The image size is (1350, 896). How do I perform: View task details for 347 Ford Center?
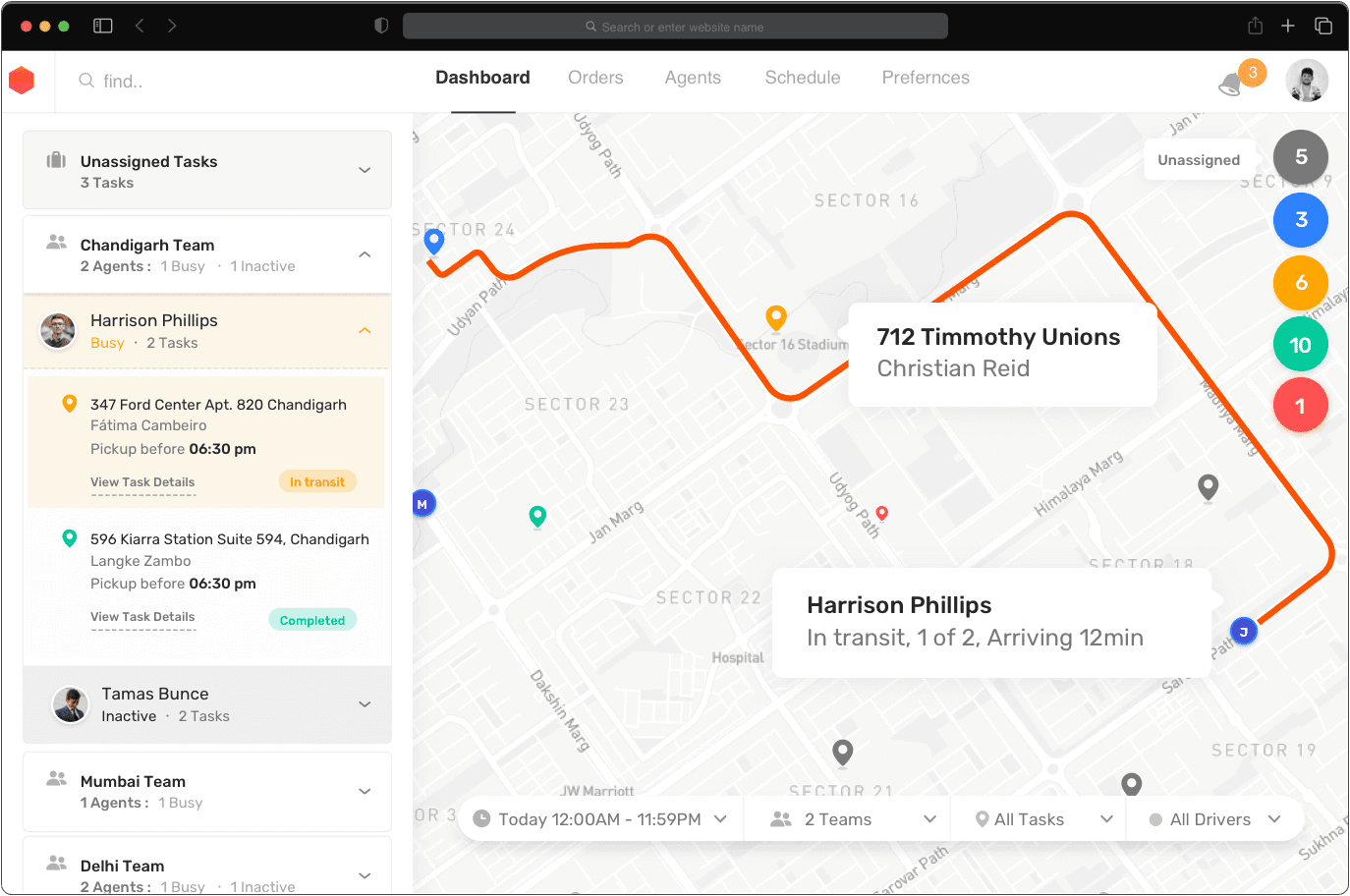pos(142,482)
